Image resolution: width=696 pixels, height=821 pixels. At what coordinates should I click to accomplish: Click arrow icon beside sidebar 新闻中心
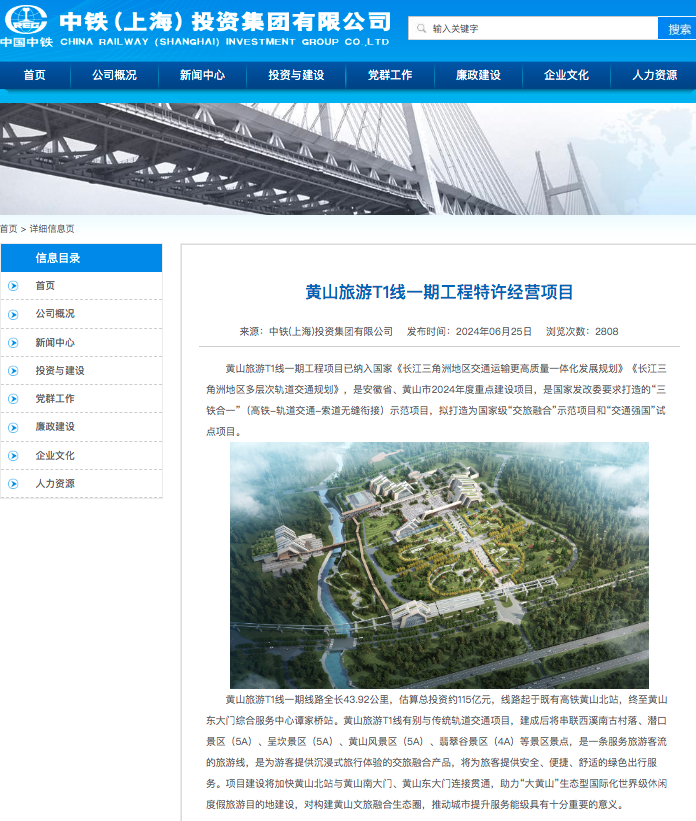[13, 342]
